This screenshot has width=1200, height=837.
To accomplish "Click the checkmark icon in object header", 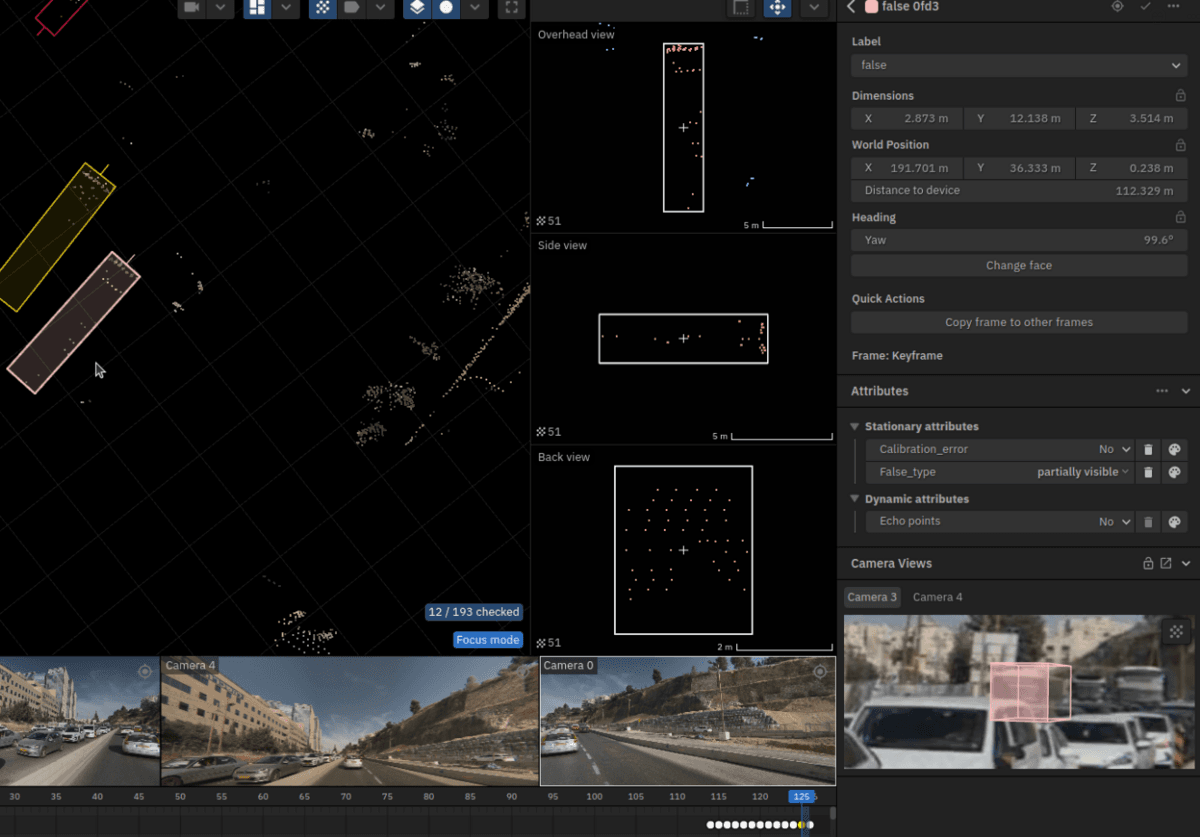I will click(1145, 6).
